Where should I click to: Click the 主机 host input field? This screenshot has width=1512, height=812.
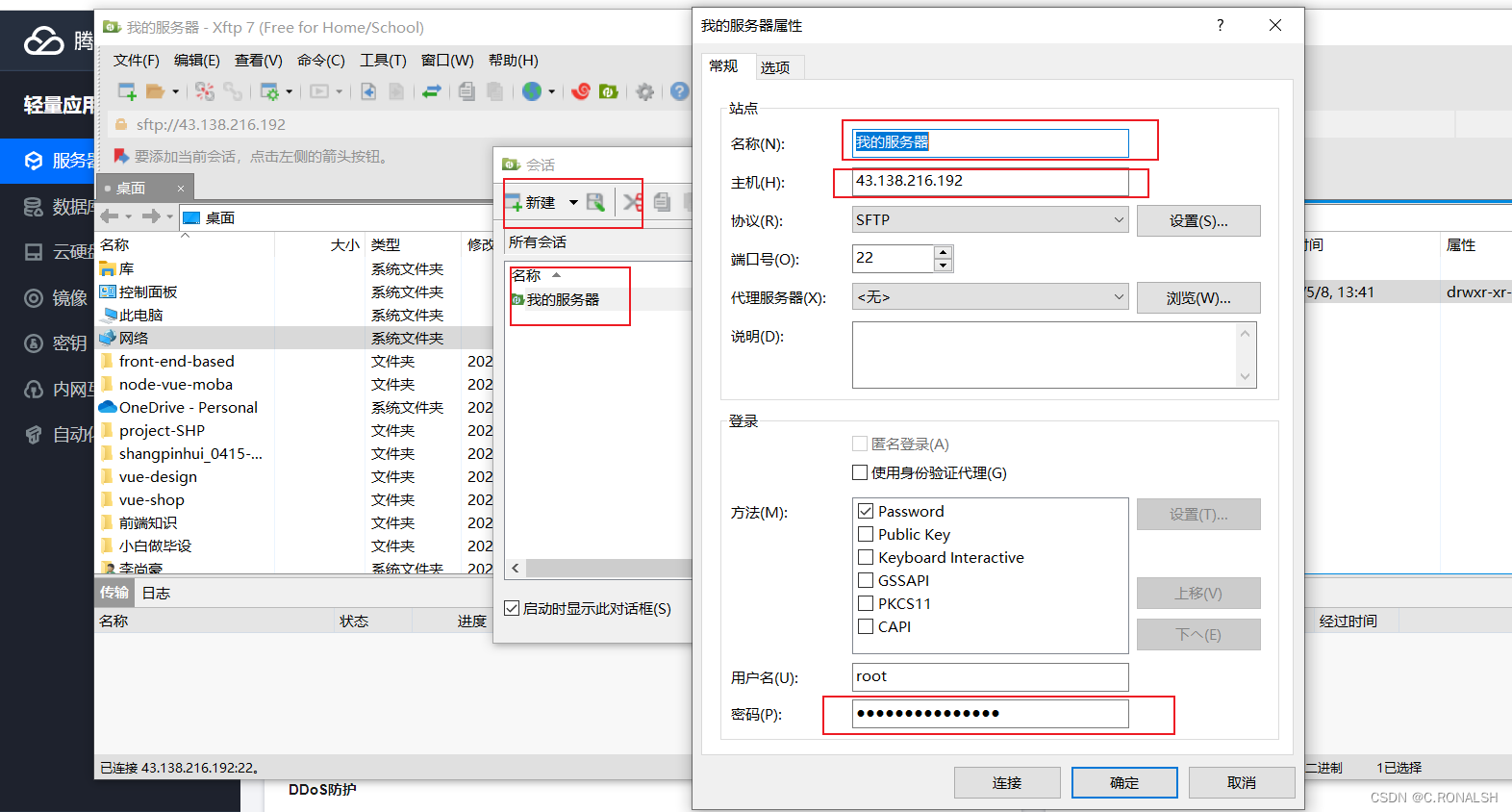coord(990,181)
